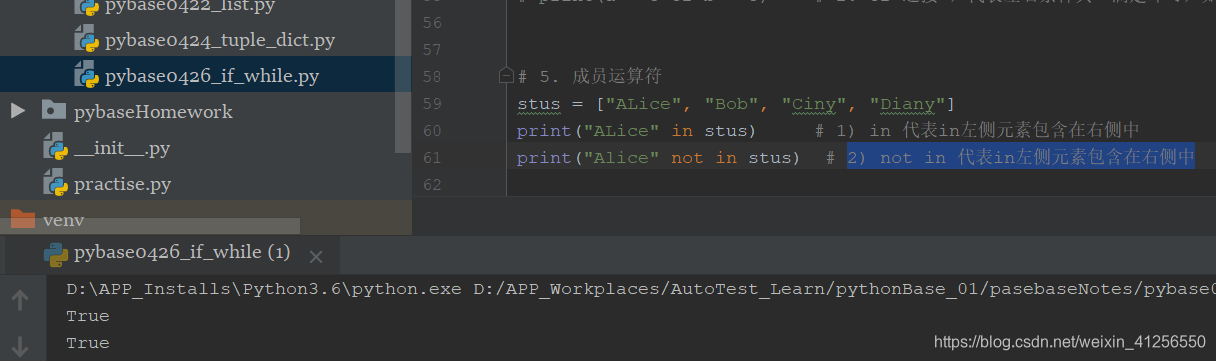This screenshot has height=361, width=1216.
Task: Click the run tab Python icon
Action: 55,254
